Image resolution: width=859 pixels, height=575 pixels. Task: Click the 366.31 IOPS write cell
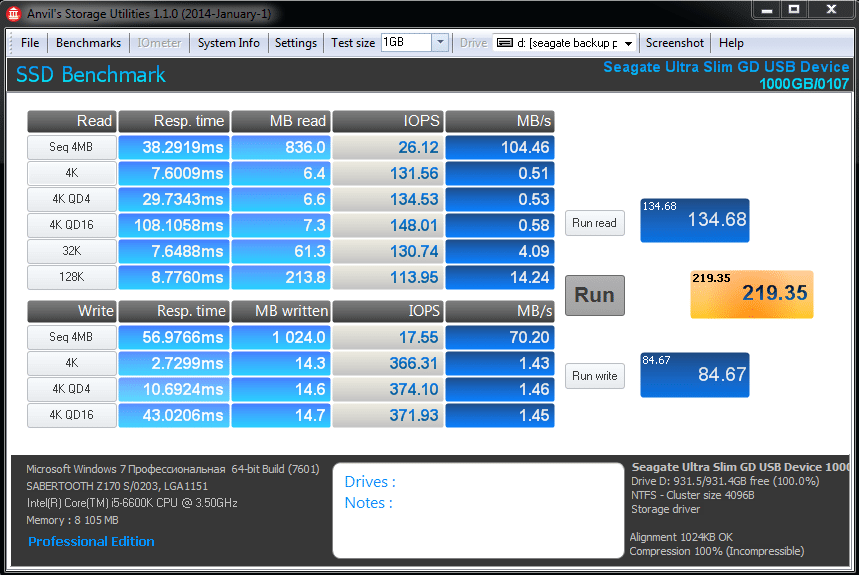387,363
